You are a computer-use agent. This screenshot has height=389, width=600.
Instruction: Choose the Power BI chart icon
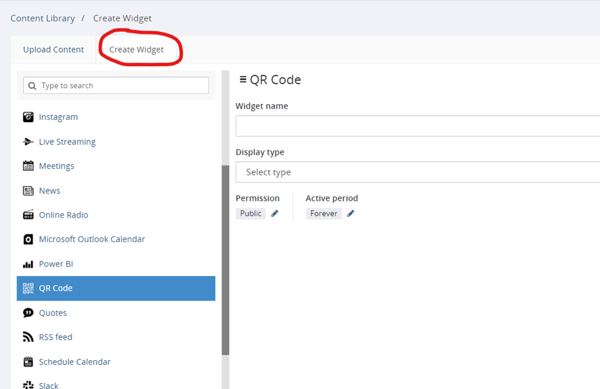[28, 264]
